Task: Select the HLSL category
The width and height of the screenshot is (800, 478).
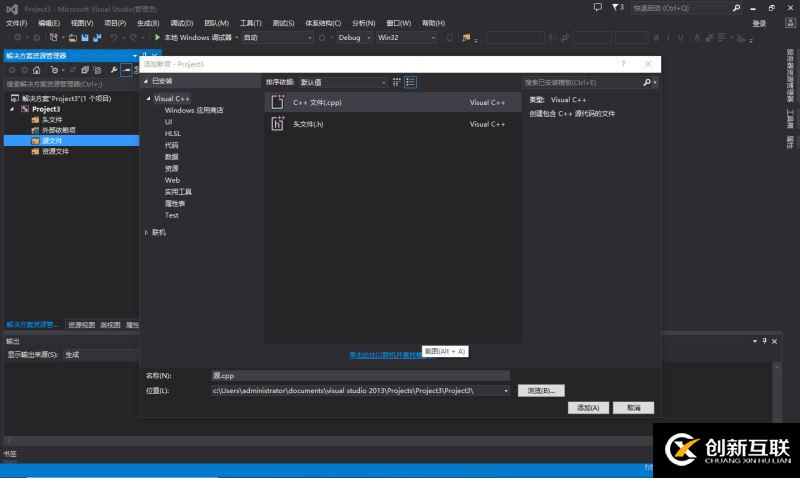Action: click(172, 134)
